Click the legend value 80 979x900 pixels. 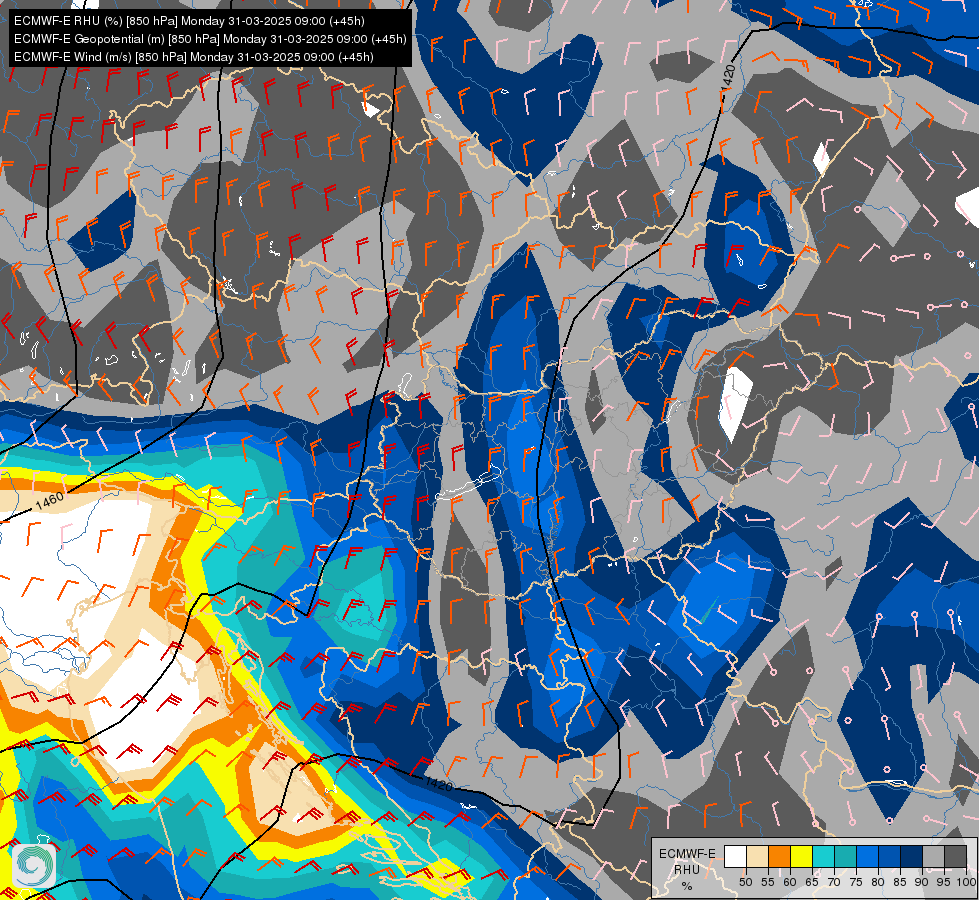point(878,882)
